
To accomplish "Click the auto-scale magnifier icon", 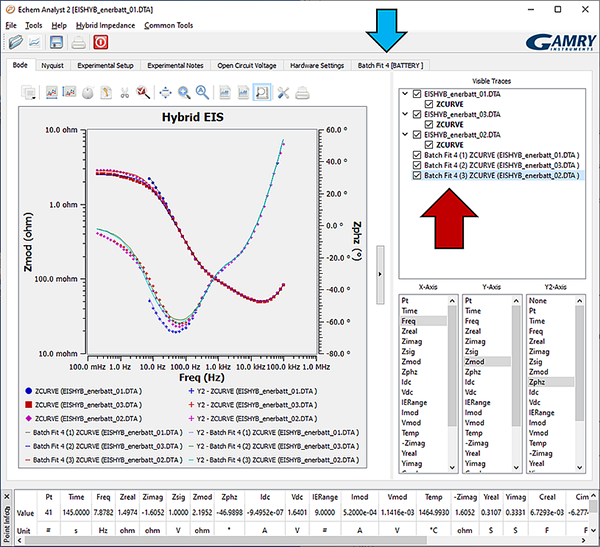I will 202,92.
